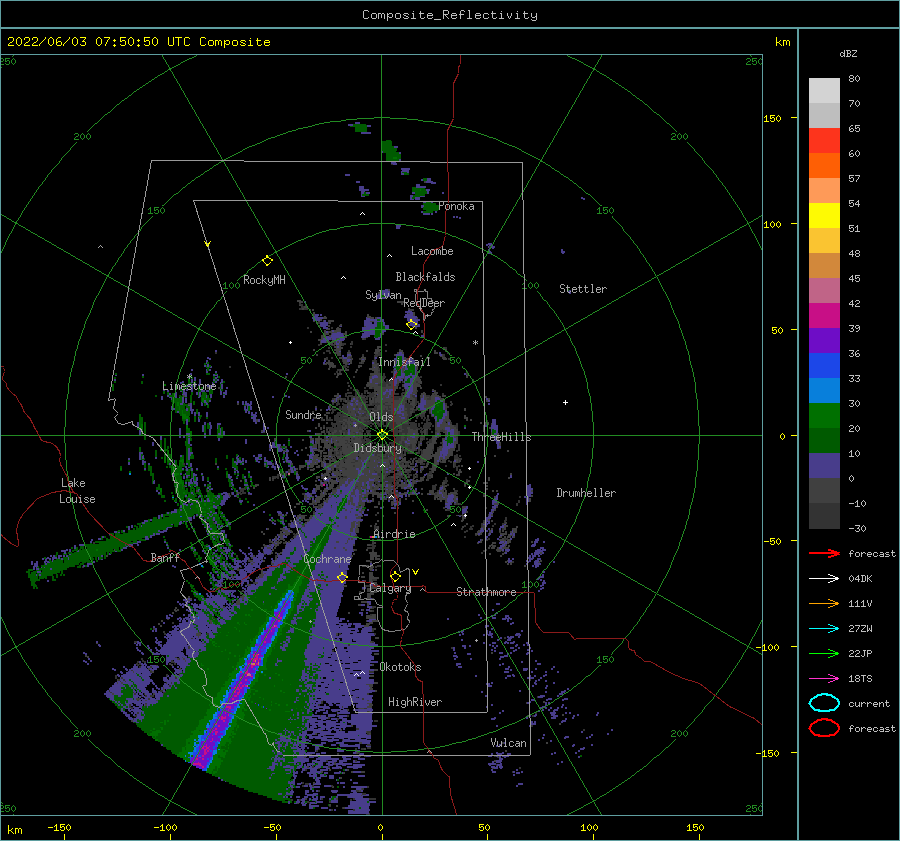Select the magenta 42 dBZ color swatch
900x841 pixels.
click(x=824, y=316)
